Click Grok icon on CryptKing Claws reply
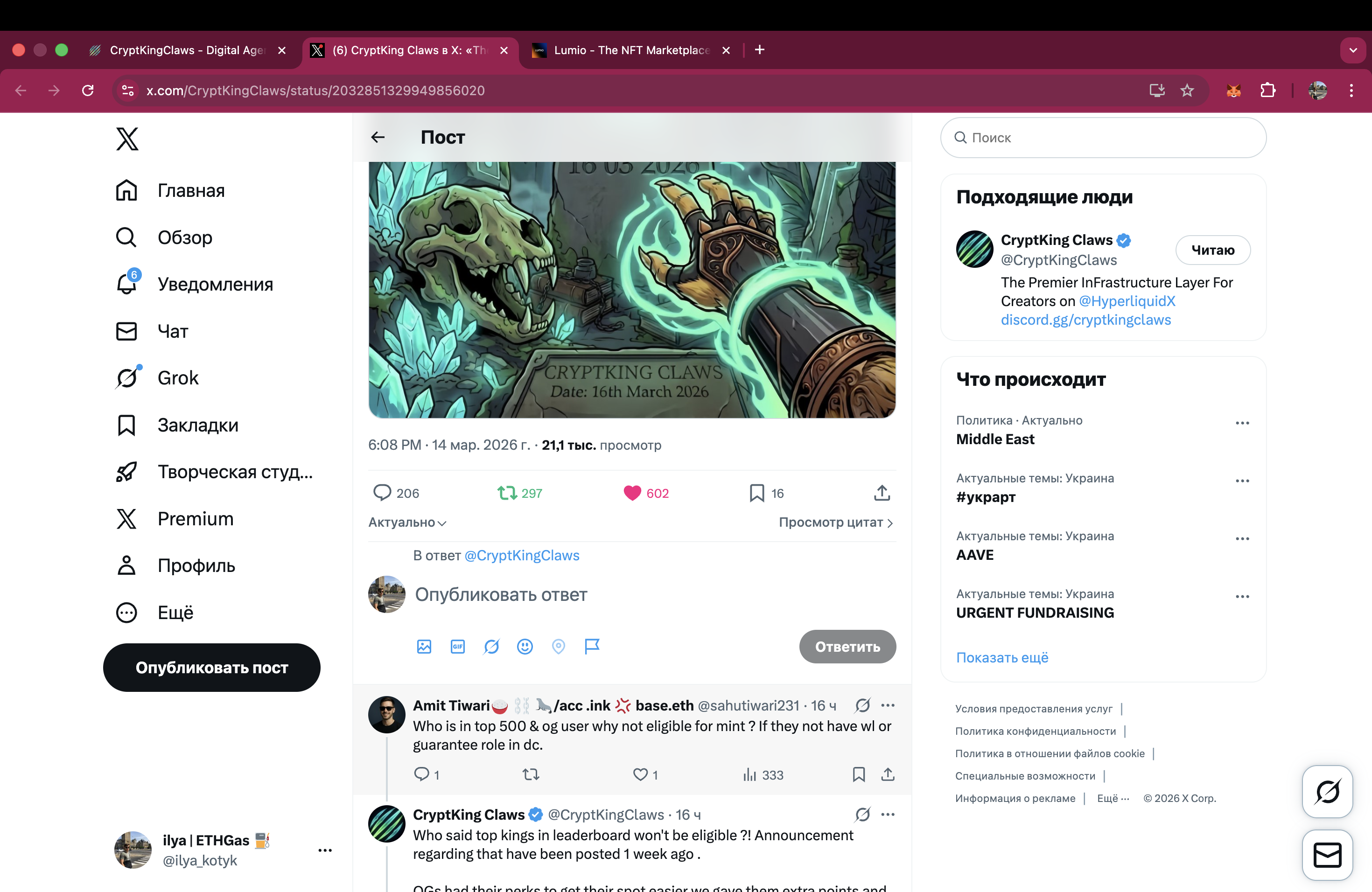The image size is (1372, 892). pyautogui.click(x=863, y=814)
